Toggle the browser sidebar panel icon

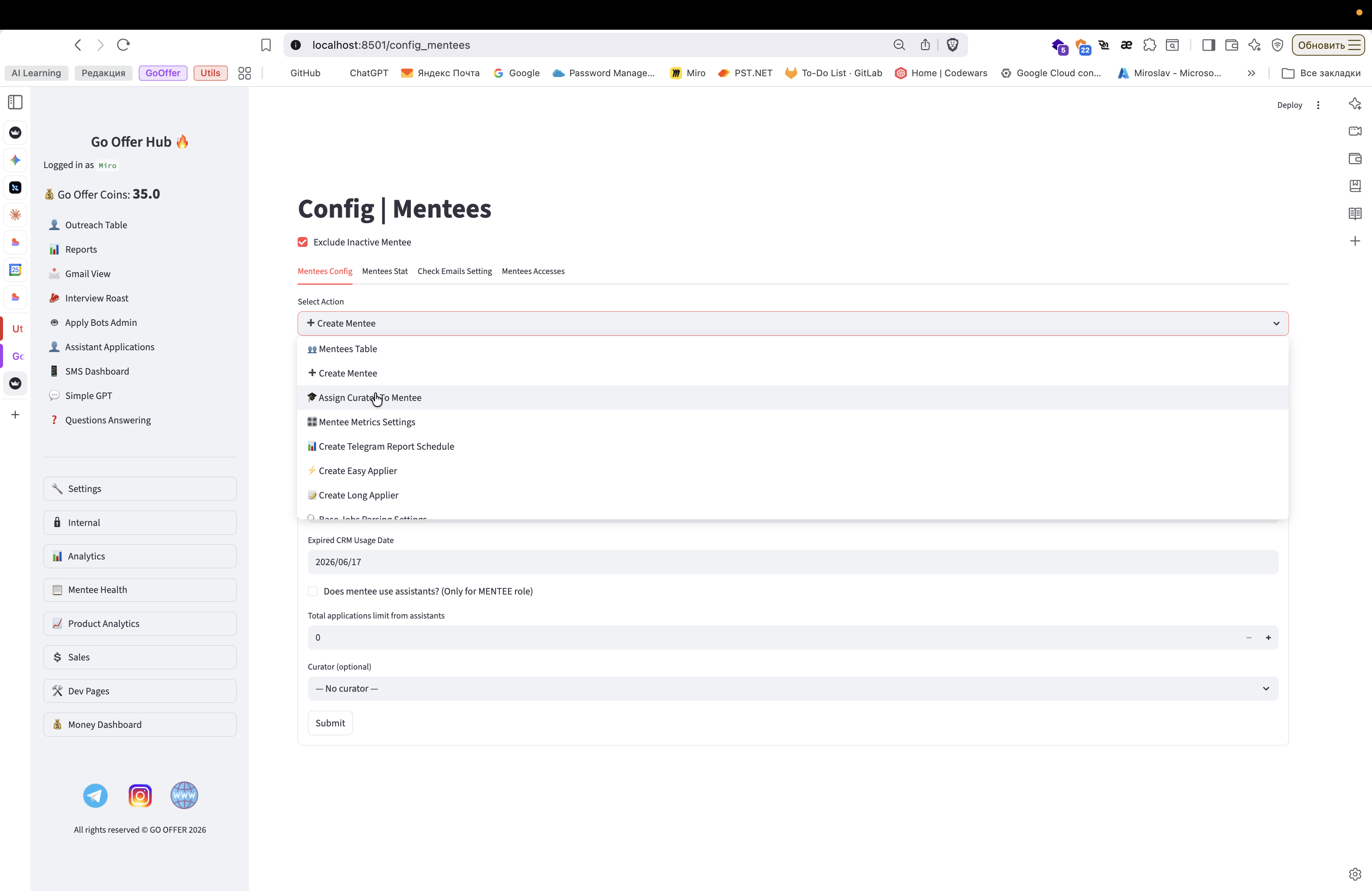1208,45
